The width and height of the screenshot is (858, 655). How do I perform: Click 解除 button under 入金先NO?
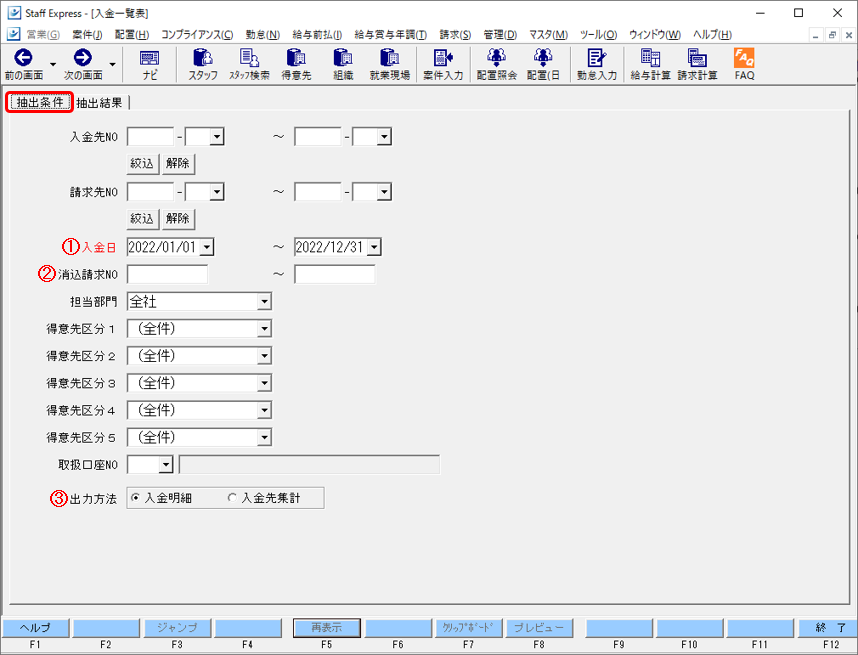pyautogui.click(x=178, y=164)
